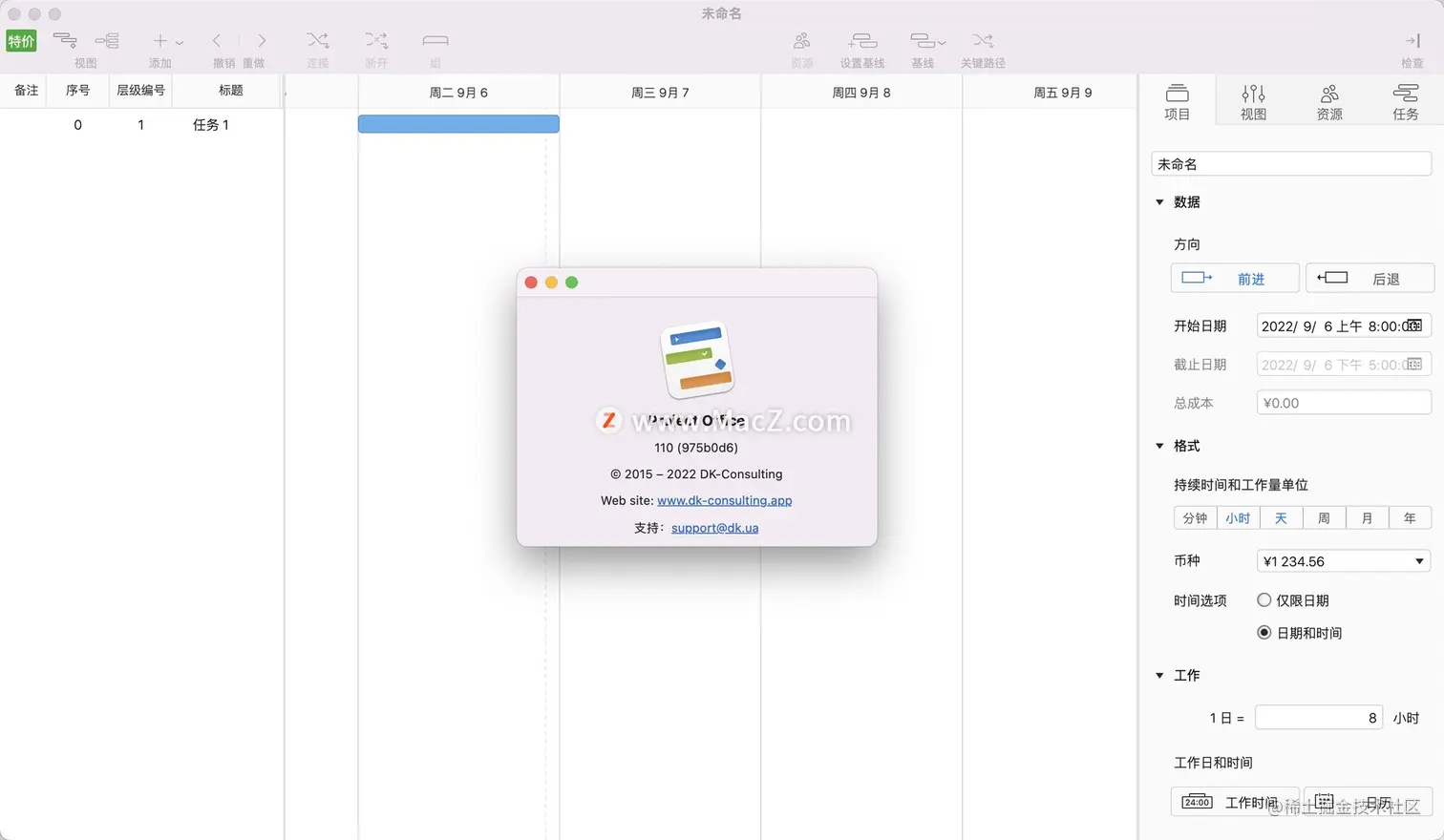The height and width of the screenshot is (840, 1444).
Task: Close the About dialog with red button
Action: pyautogui.click(x=531, y=283)
